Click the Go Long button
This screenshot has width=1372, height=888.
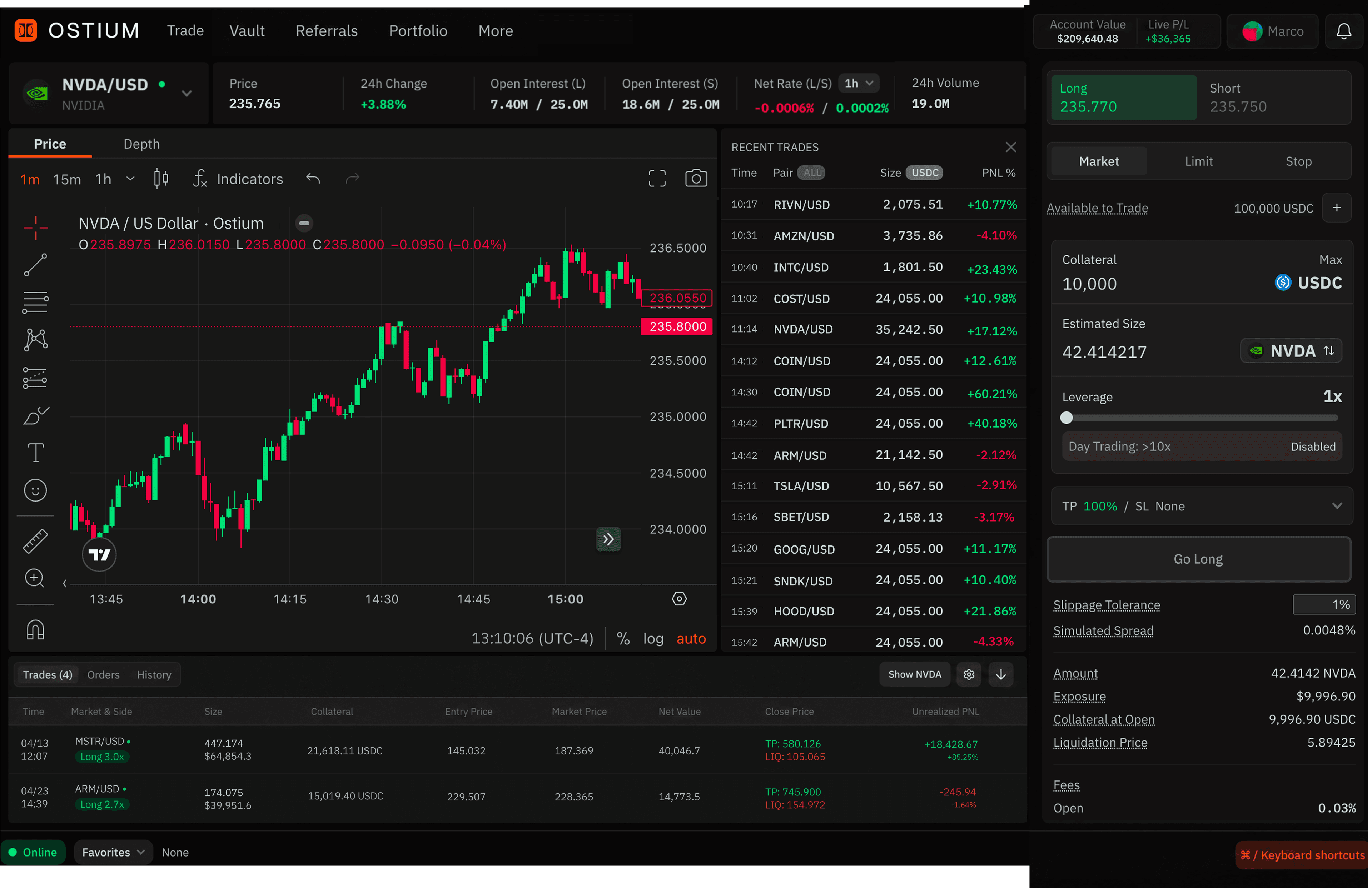[1198, 559]
